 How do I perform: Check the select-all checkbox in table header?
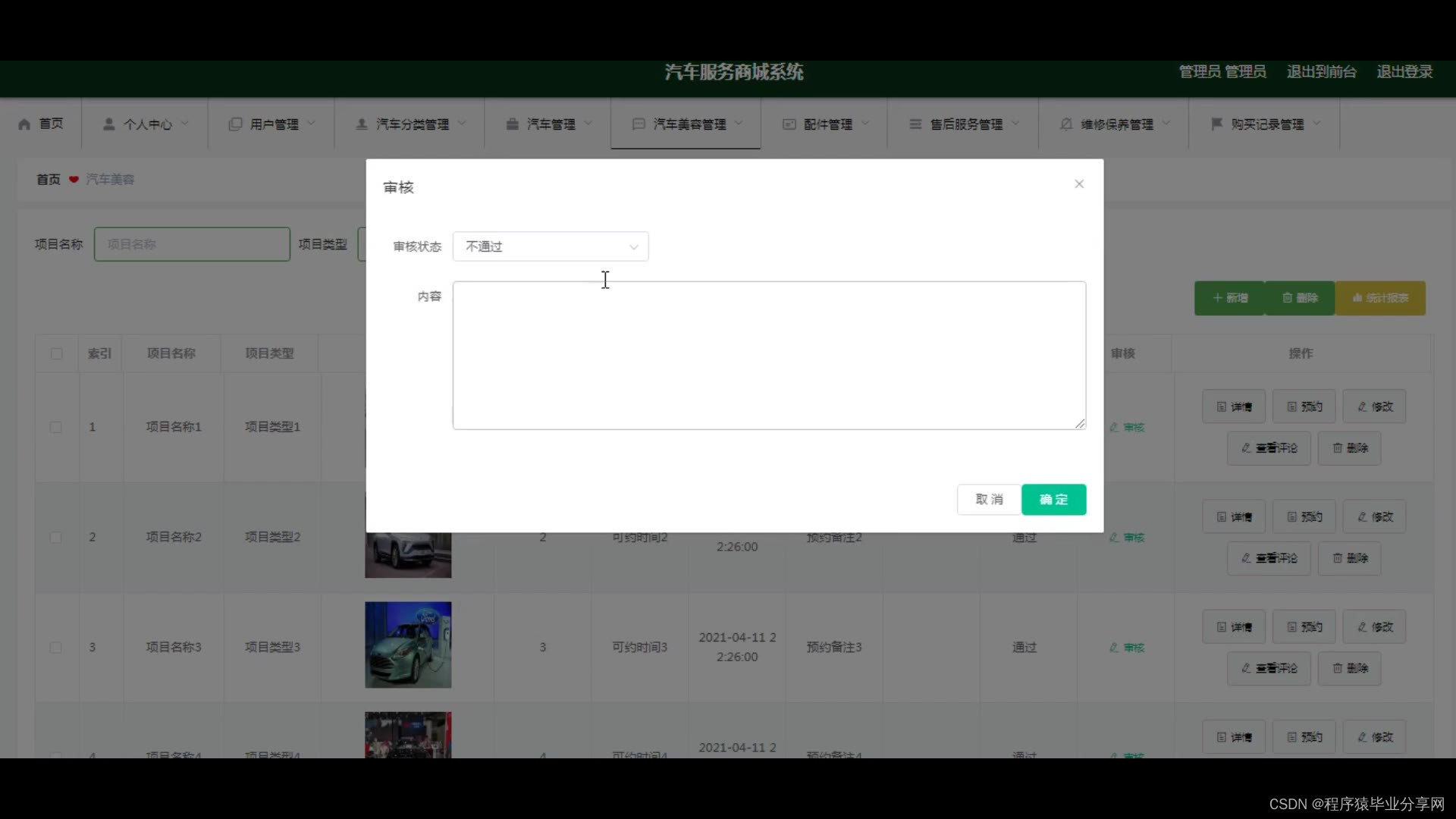point(57,353)
